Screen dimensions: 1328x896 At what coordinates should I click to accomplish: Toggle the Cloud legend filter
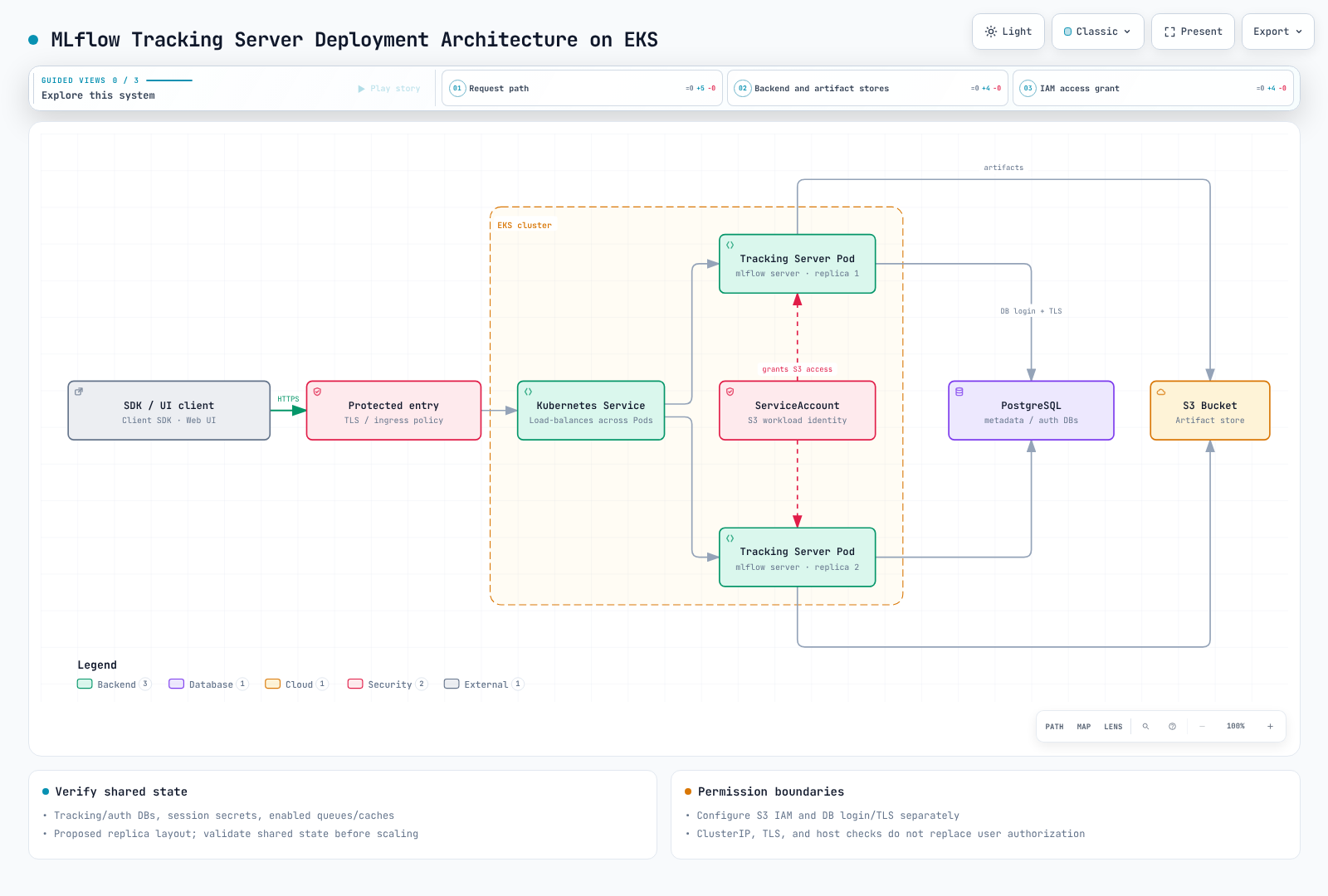[x=296, y=684]
